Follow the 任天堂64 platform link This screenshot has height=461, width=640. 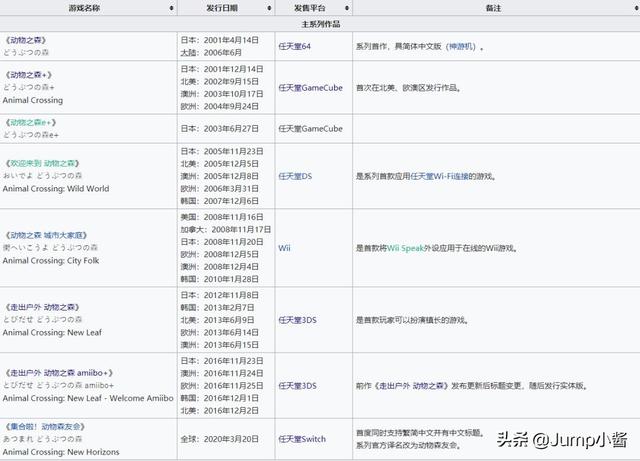(294, 47)
